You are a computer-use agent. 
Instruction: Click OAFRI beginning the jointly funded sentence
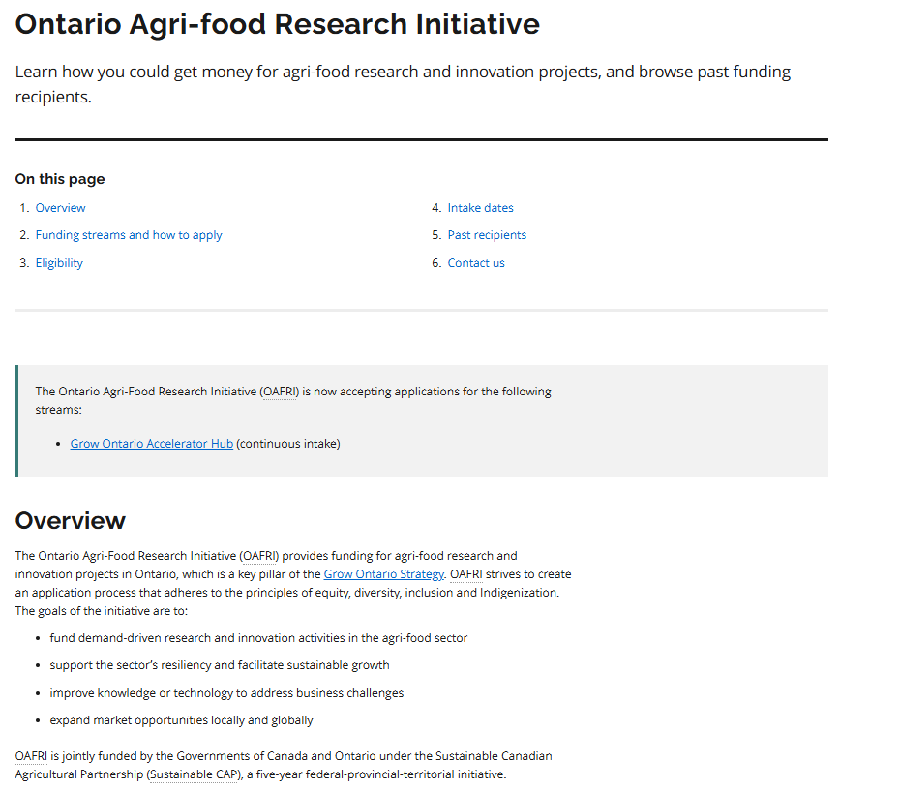click(31, 756)
